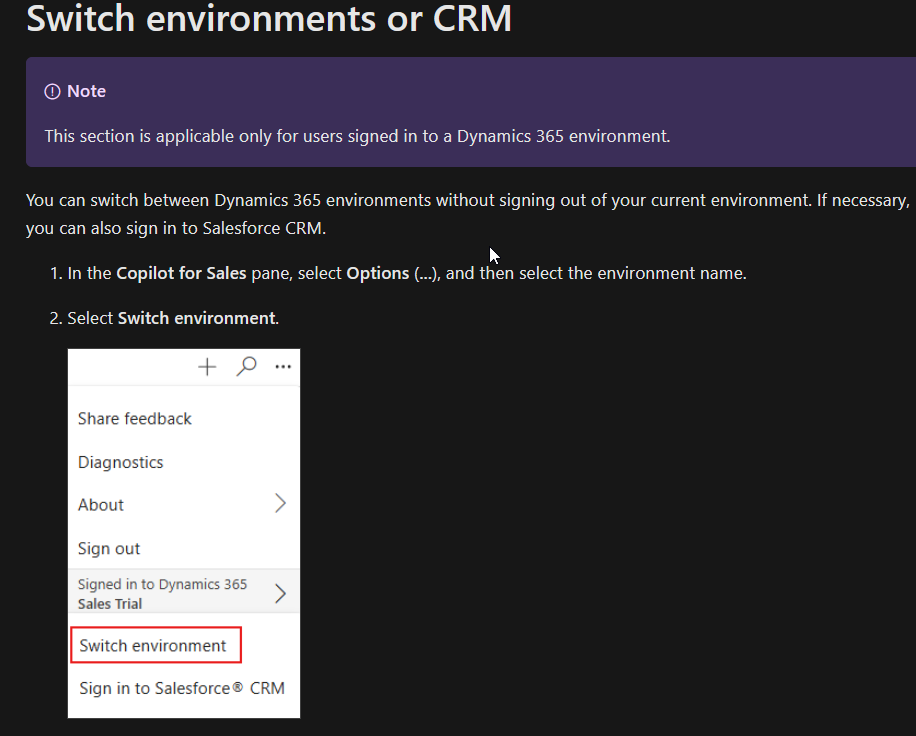Choose Sign in to Salesforce CRM
This screenshot has height=736, width=916.
[182, 689]
